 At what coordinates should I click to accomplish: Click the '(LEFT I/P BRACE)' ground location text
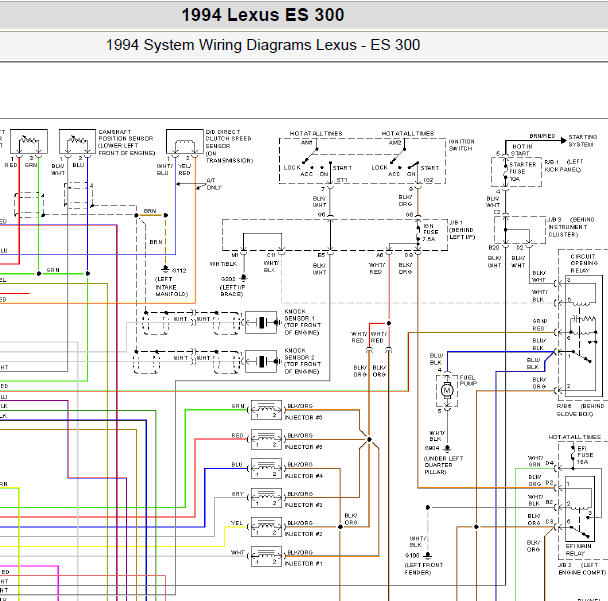click(232, 291)
